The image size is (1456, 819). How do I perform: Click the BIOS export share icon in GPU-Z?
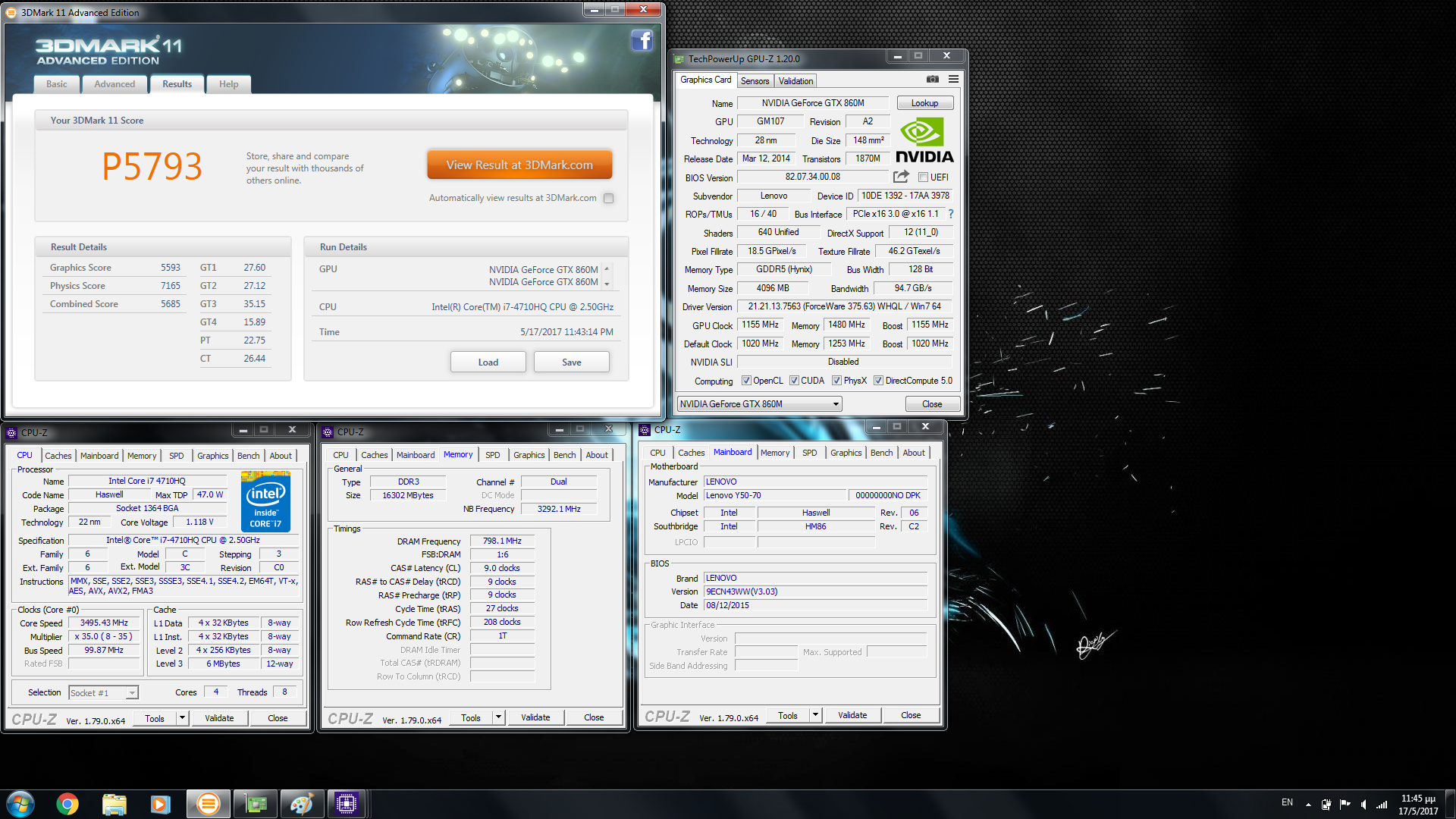(x=901, y=177)
